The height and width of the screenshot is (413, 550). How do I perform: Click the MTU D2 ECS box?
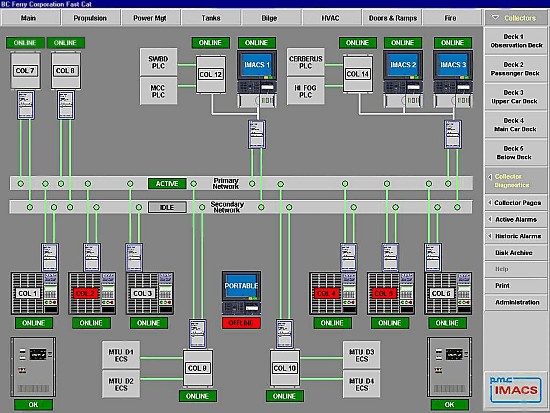pos(121,384)
